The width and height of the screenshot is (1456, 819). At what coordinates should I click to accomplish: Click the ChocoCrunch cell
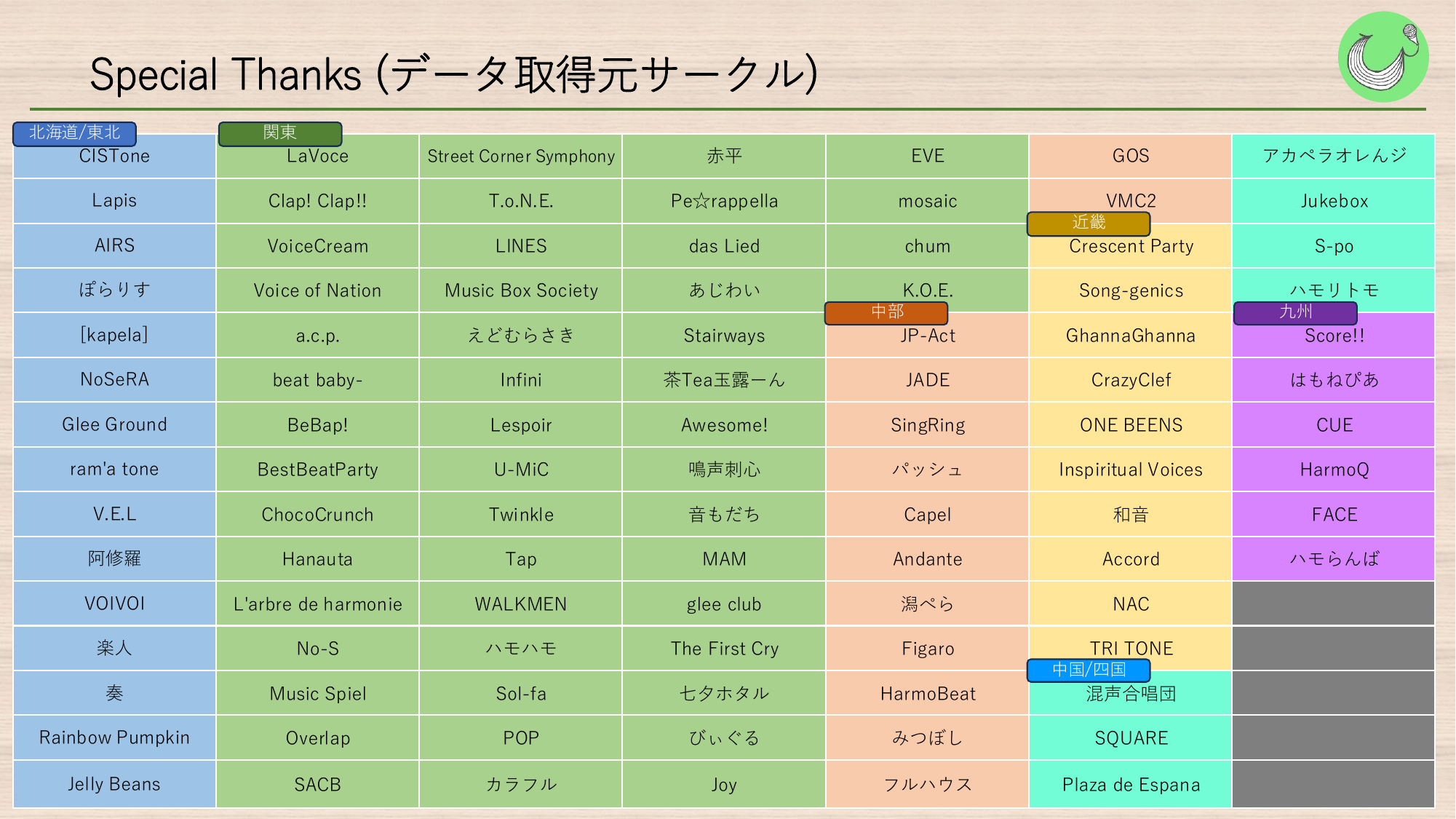tap(317, 514)
